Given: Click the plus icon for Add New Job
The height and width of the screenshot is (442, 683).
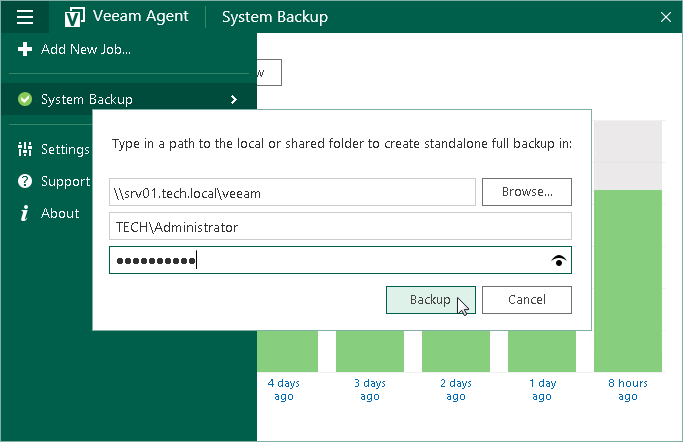Looking at the screenshot, I should point(25,49).
